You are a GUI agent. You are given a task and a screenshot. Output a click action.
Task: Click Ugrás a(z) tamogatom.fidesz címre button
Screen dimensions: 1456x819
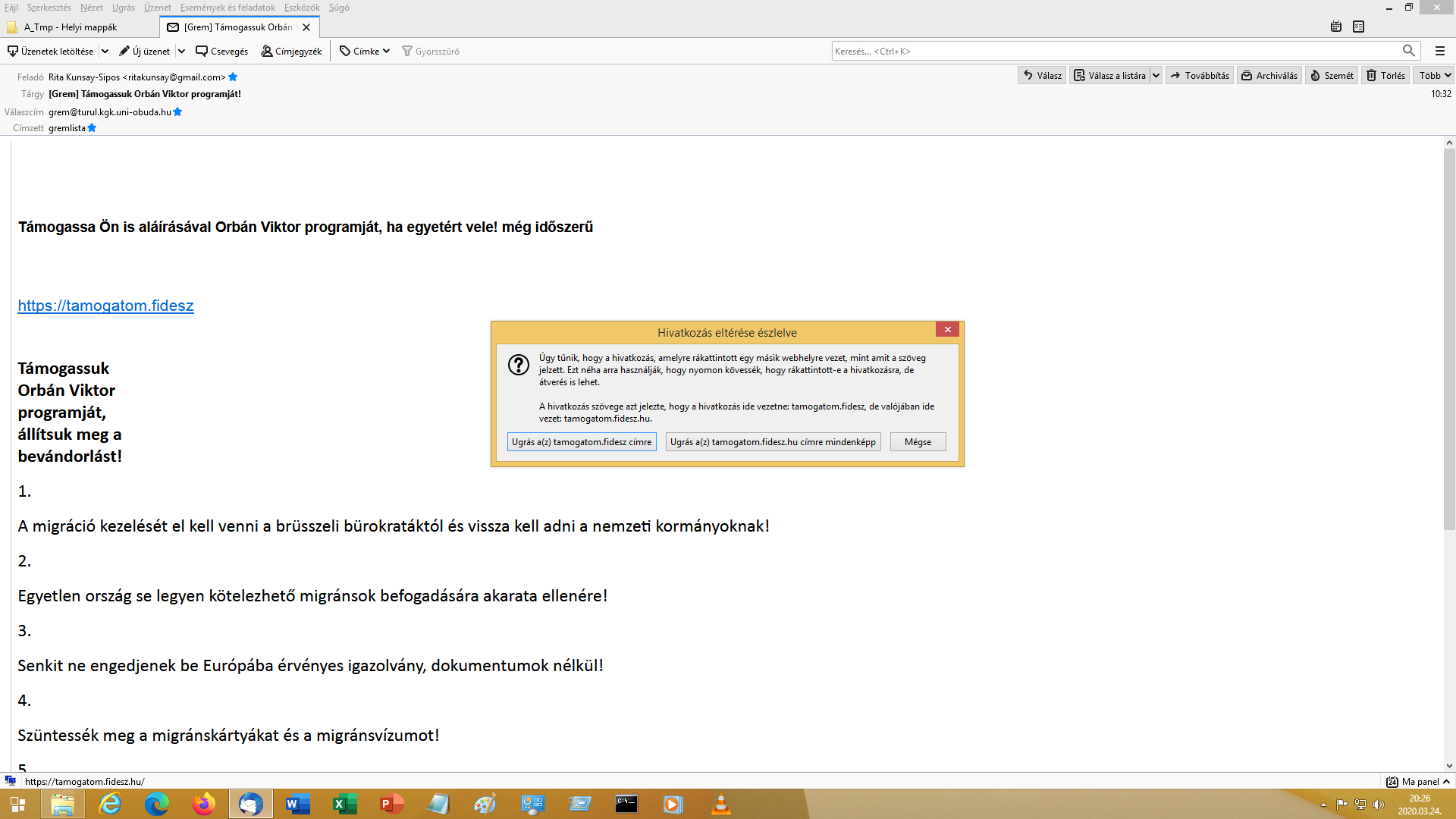click(582, 442)
